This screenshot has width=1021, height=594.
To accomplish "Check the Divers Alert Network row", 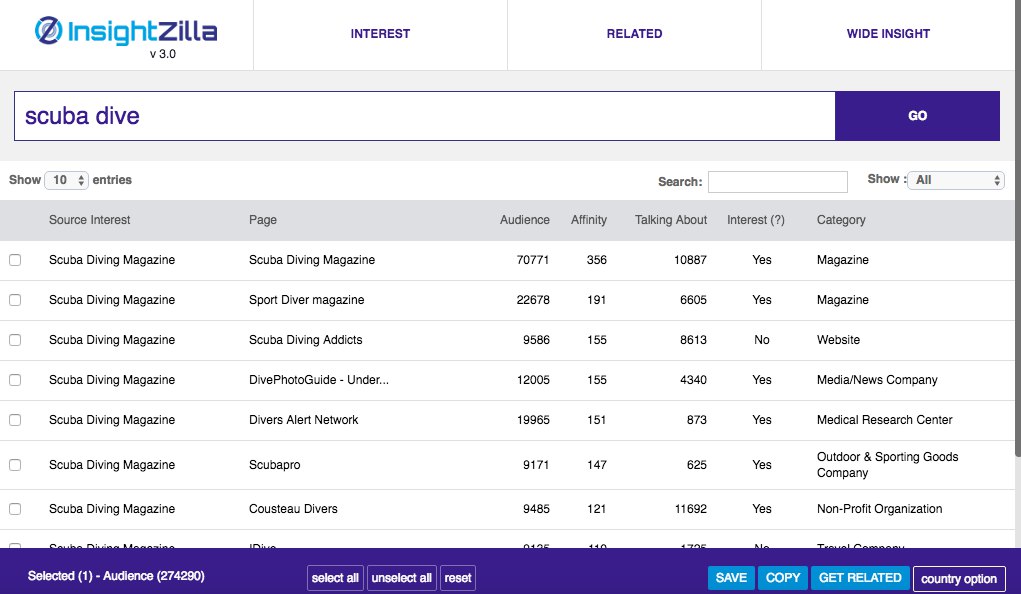I will pyautogui.click(x=15, y=420).
